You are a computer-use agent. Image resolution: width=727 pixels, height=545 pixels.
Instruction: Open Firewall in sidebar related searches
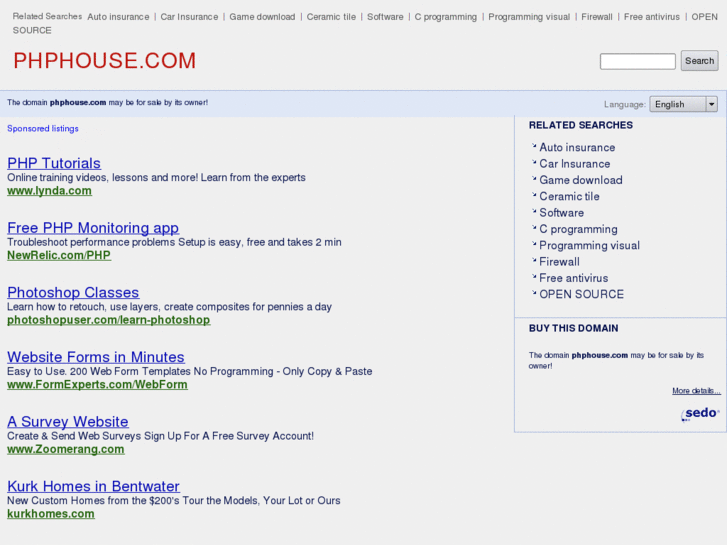click(x=559, y=262)
